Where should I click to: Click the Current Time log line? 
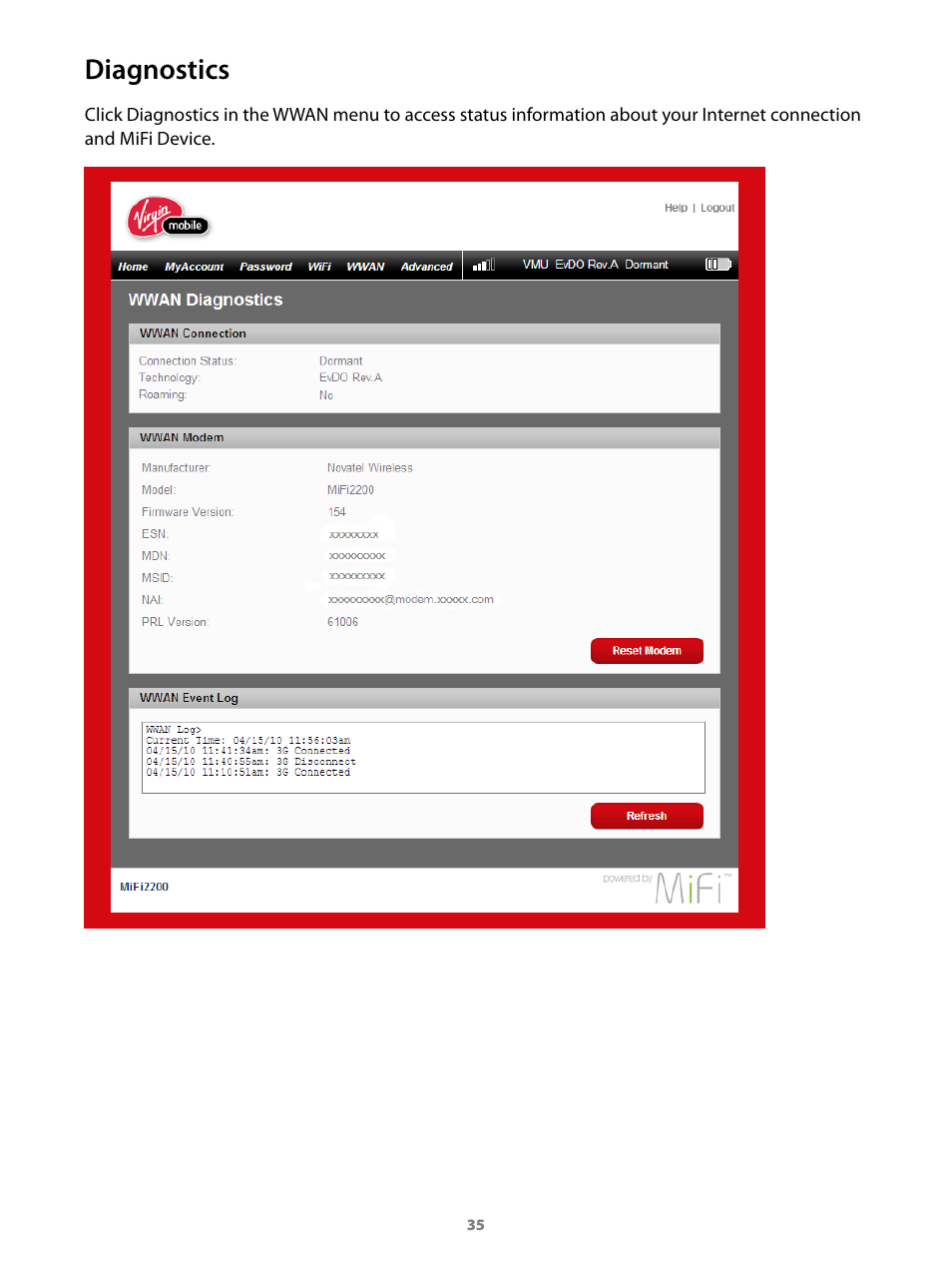click(x=248, y=741)
